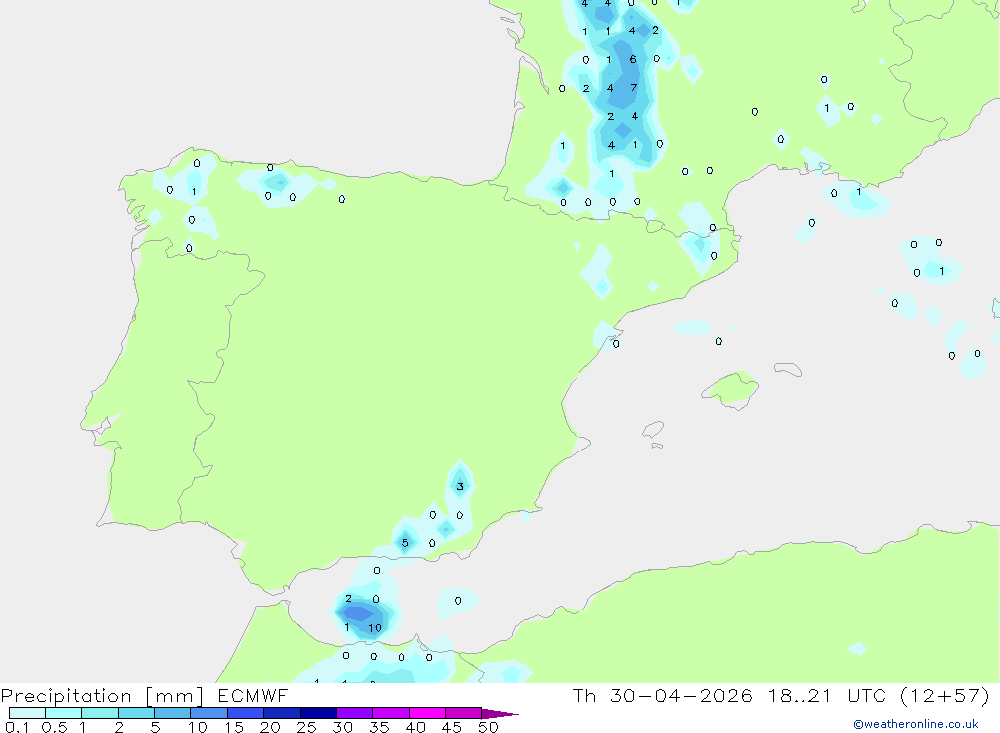Open the weatheronline.co.uk credit link
This screenshot has height=733, width=1000.
tap(915, 724)
